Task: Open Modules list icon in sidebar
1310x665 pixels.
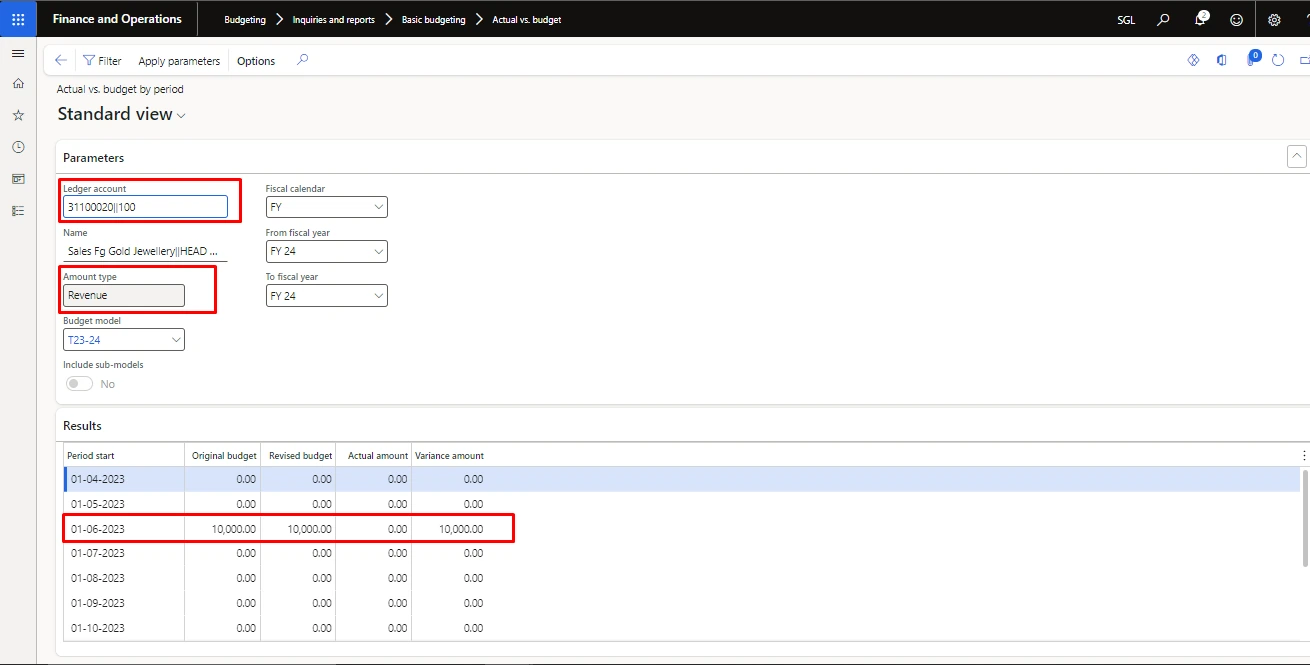Action: pyautogui.click(x=18, y=211)
